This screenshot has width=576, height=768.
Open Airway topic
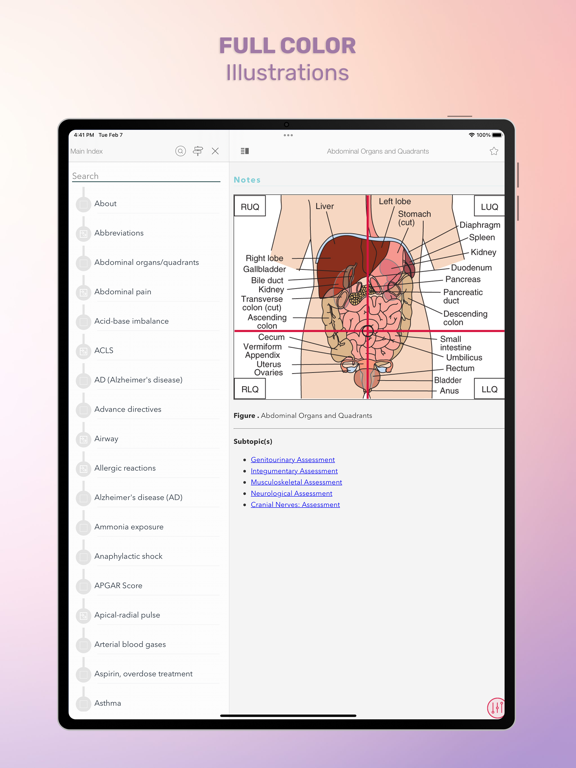(x=106, y=438)
